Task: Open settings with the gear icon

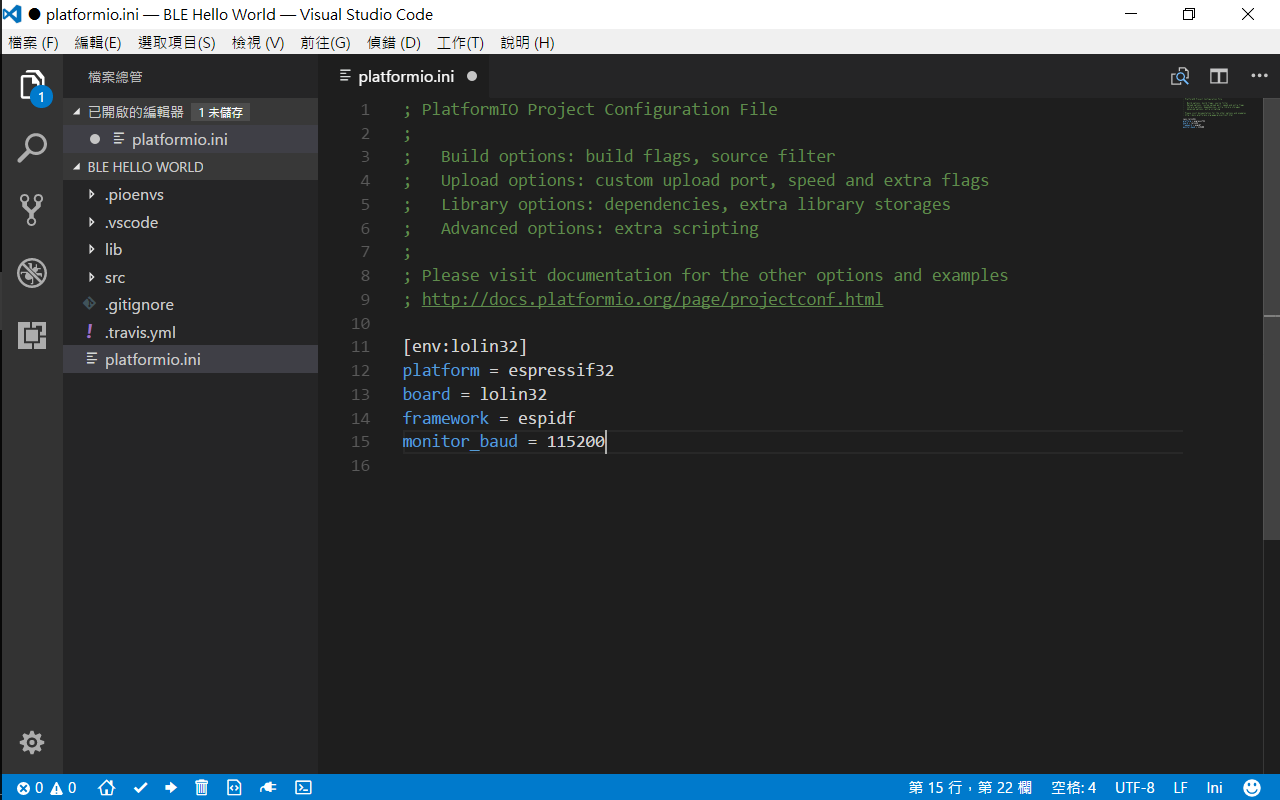Action: 31,742
